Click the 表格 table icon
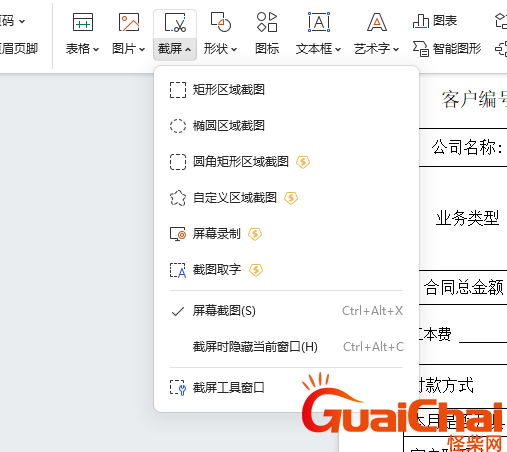 coord(83,22)
